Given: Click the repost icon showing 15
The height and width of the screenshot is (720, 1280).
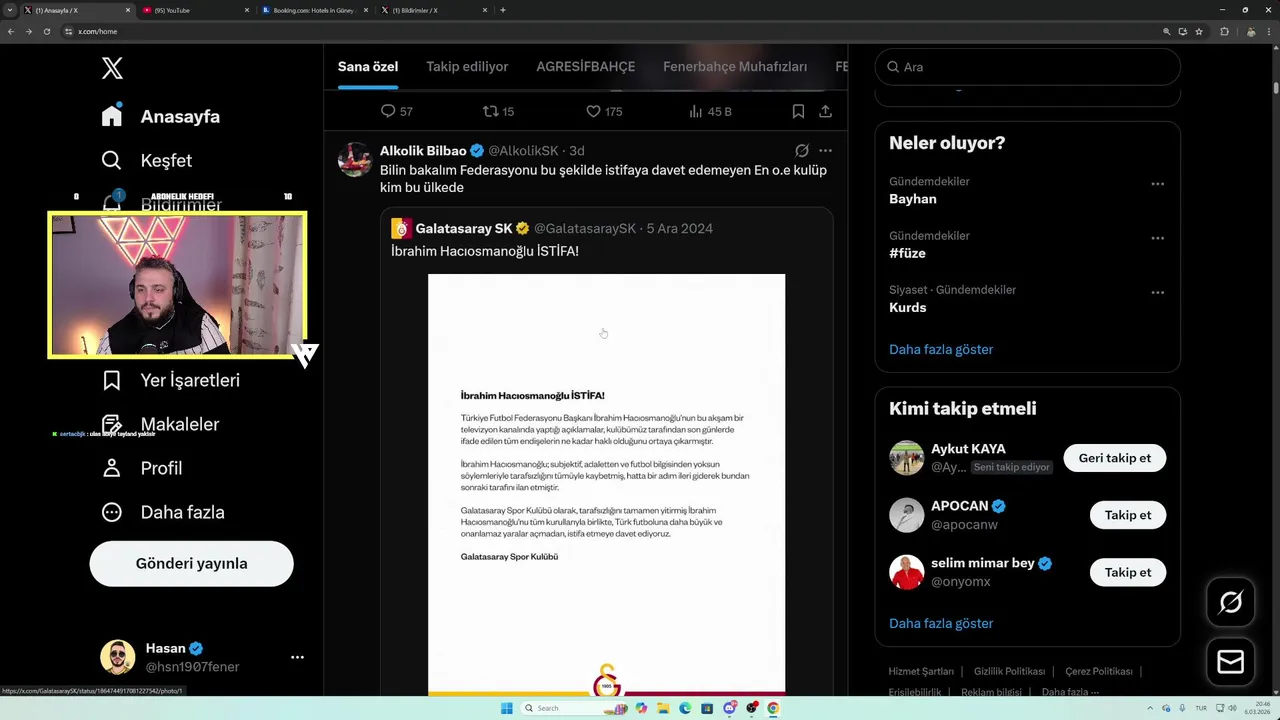Looking at the screenshot, I should [x=490, y=111].
